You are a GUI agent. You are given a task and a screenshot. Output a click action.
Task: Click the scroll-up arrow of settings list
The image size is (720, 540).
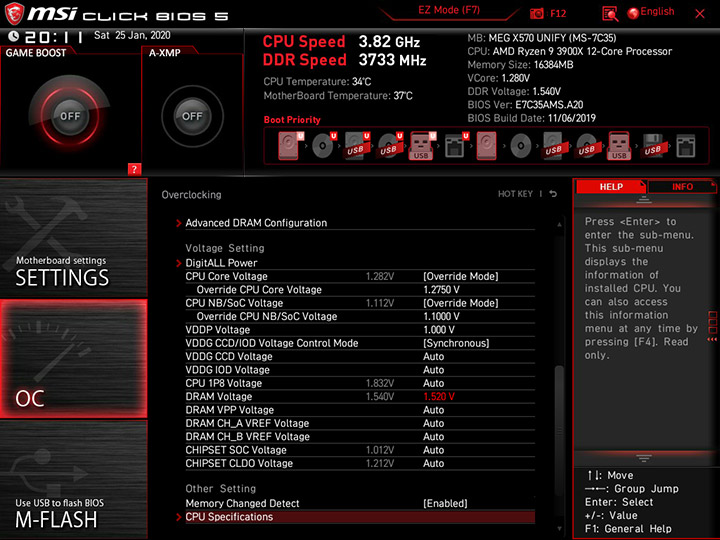(x=559, y=225)
